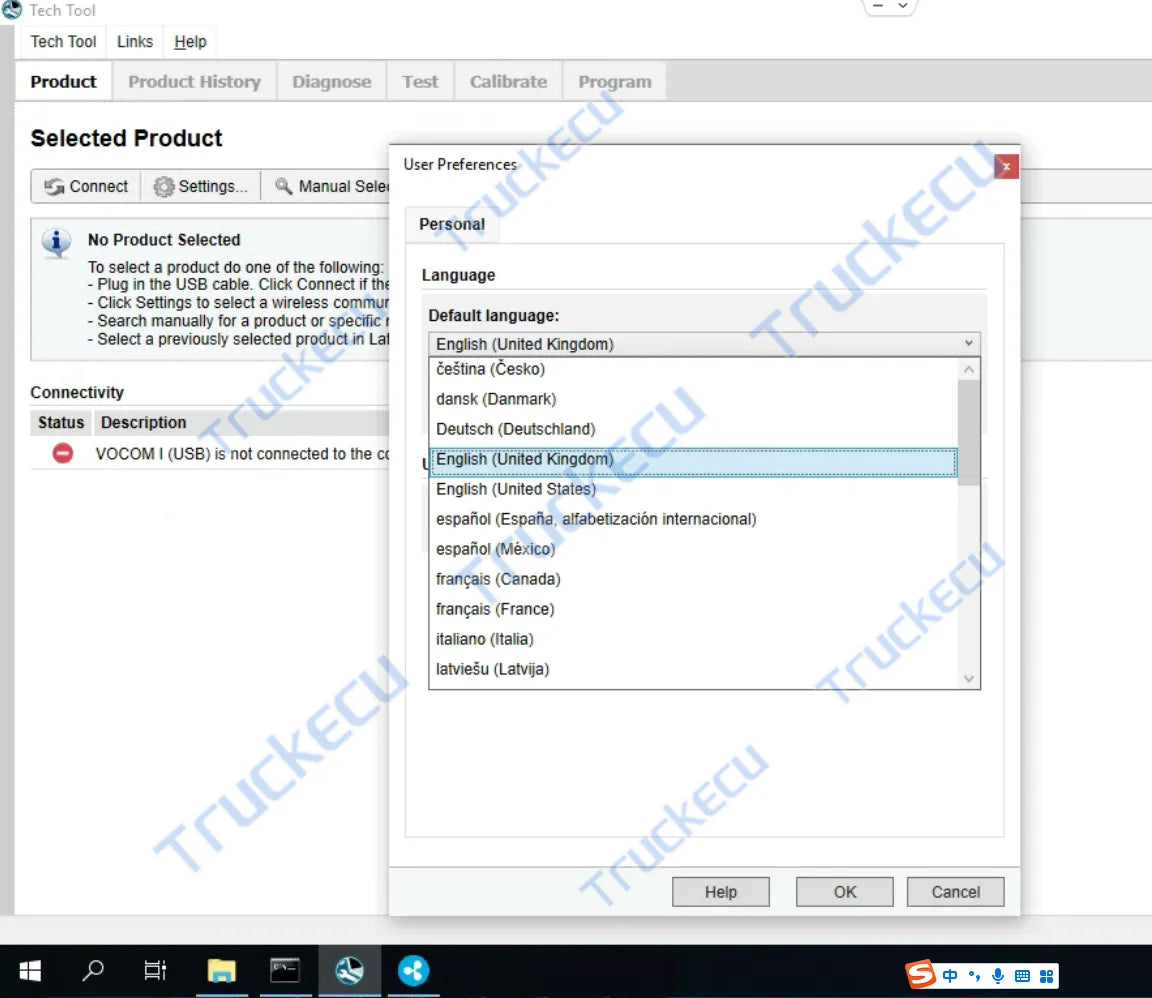Click language list scrollbar down arrow

coord(968,678)
